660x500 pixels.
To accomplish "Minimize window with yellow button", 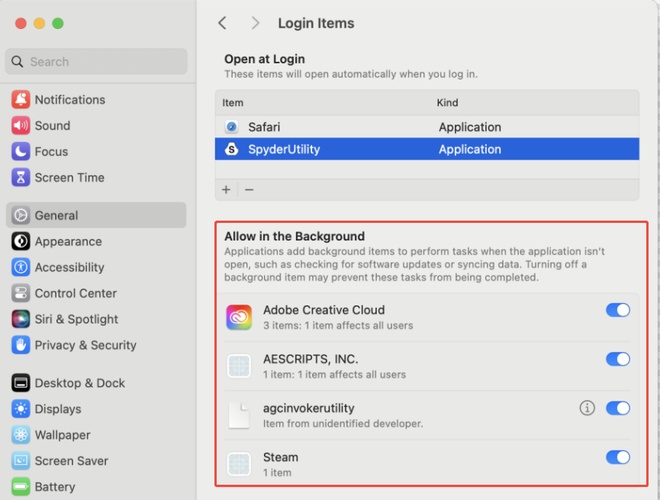I will [x=39, y=23].
